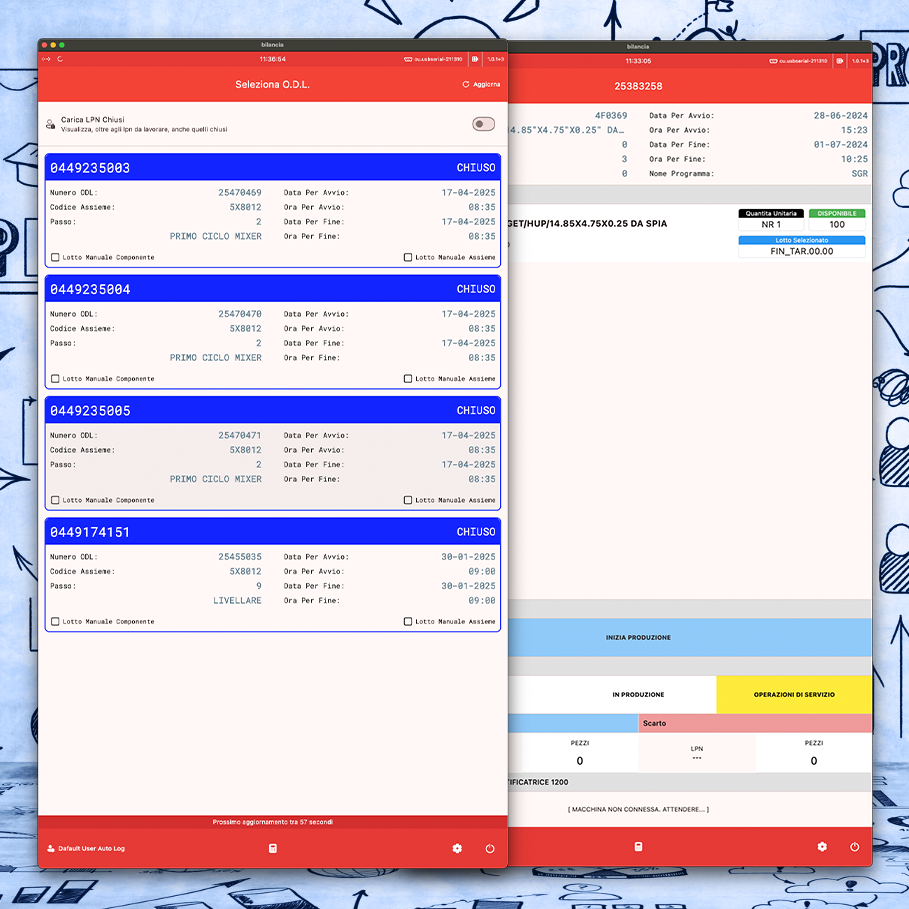
Task: Click Default User Auto Log label
Action: pyautogui.click(x=92, y=848)
